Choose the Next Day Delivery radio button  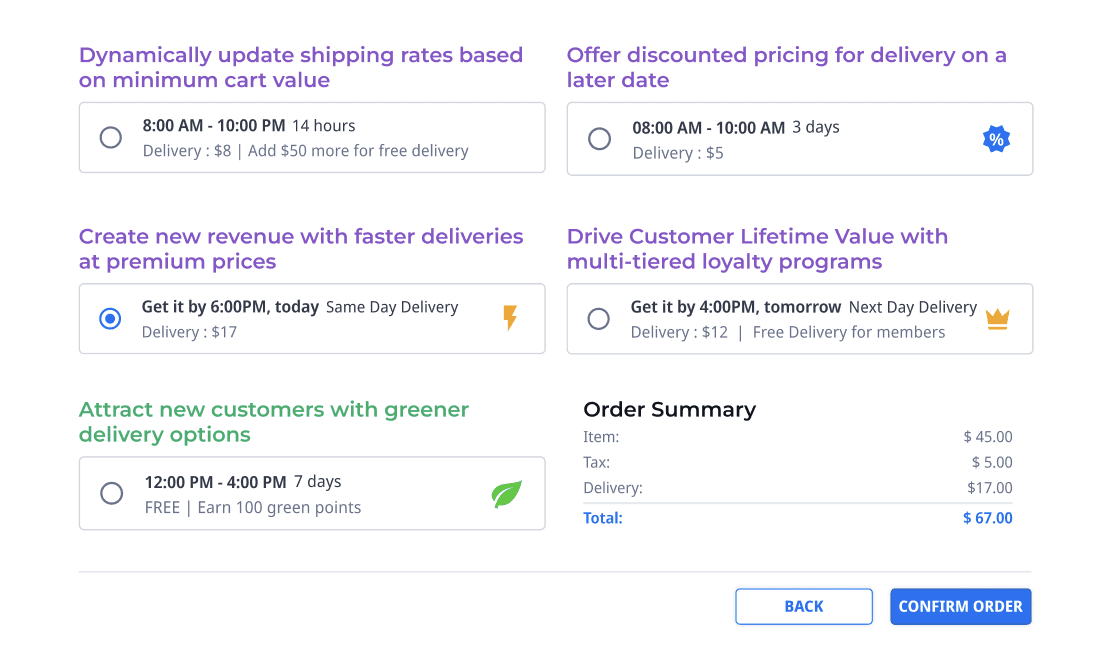click(x=598, y=319)
